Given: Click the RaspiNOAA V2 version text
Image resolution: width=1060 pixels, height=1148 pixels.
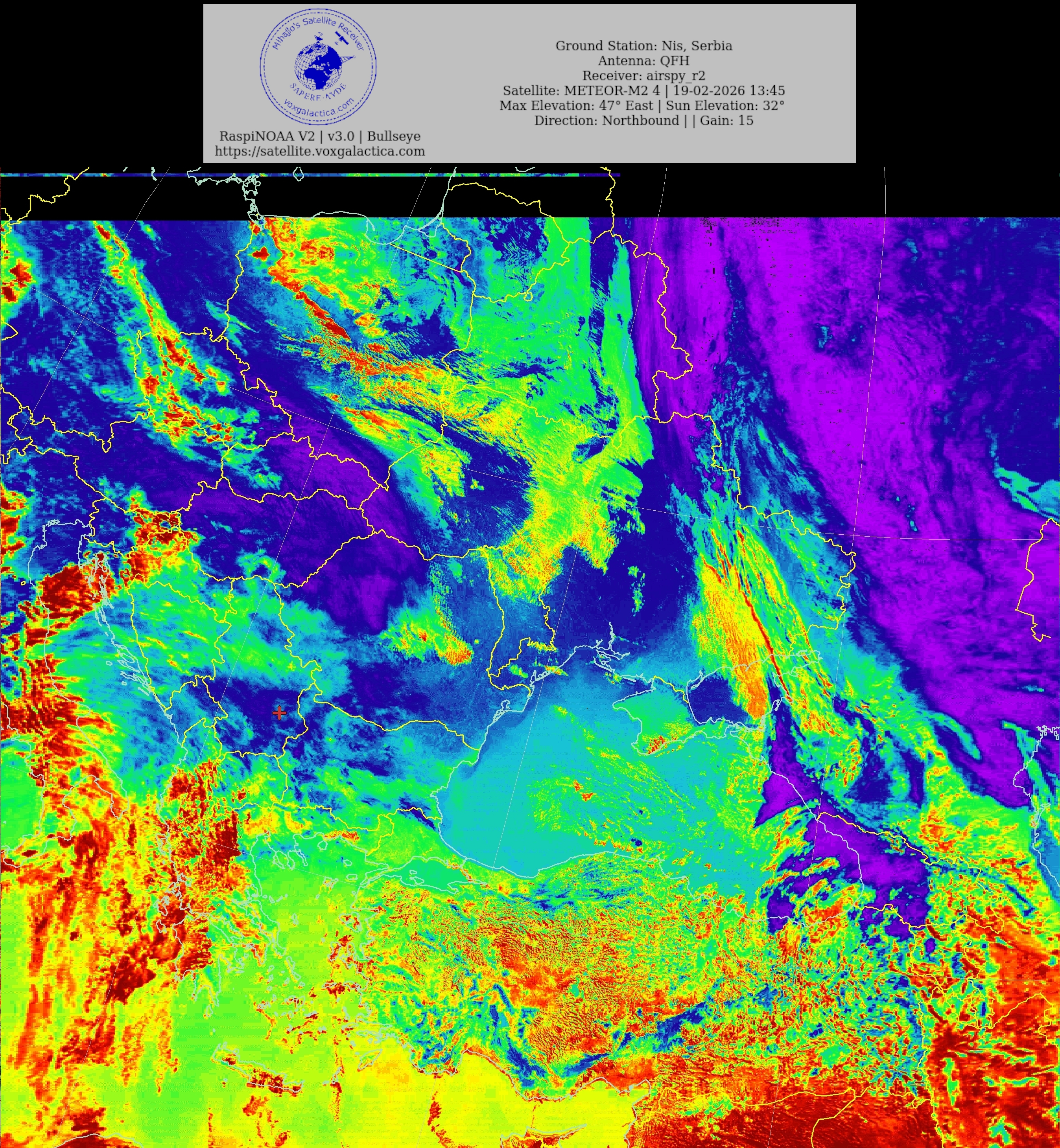Looking at the screenshot, I should click(319, 136).
